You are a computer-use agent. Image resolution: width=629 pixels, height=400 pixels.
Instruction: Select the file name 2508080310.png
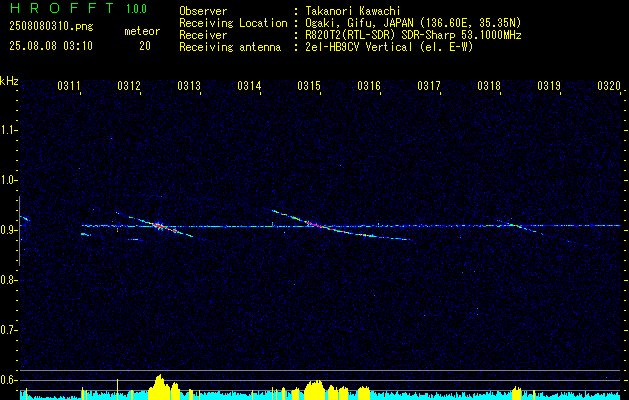(x=51, y=27)
